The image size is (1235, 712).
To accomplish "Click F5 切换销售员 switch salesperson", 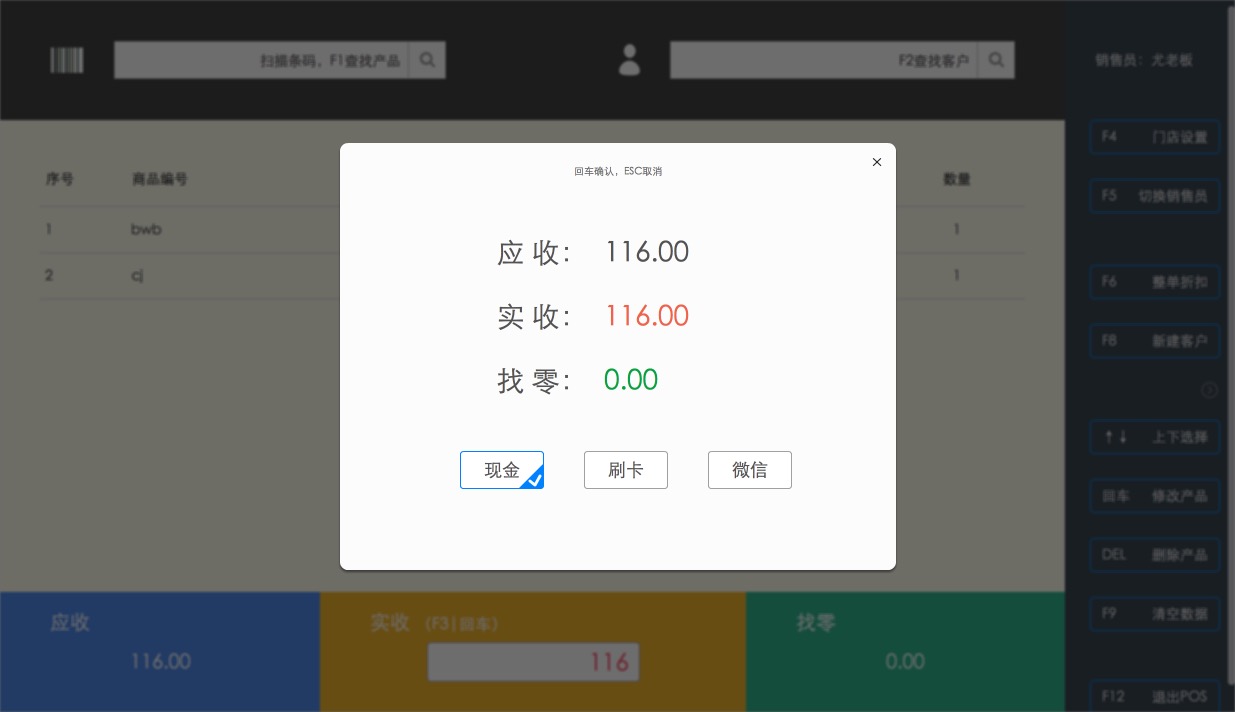I will 1155,196.
